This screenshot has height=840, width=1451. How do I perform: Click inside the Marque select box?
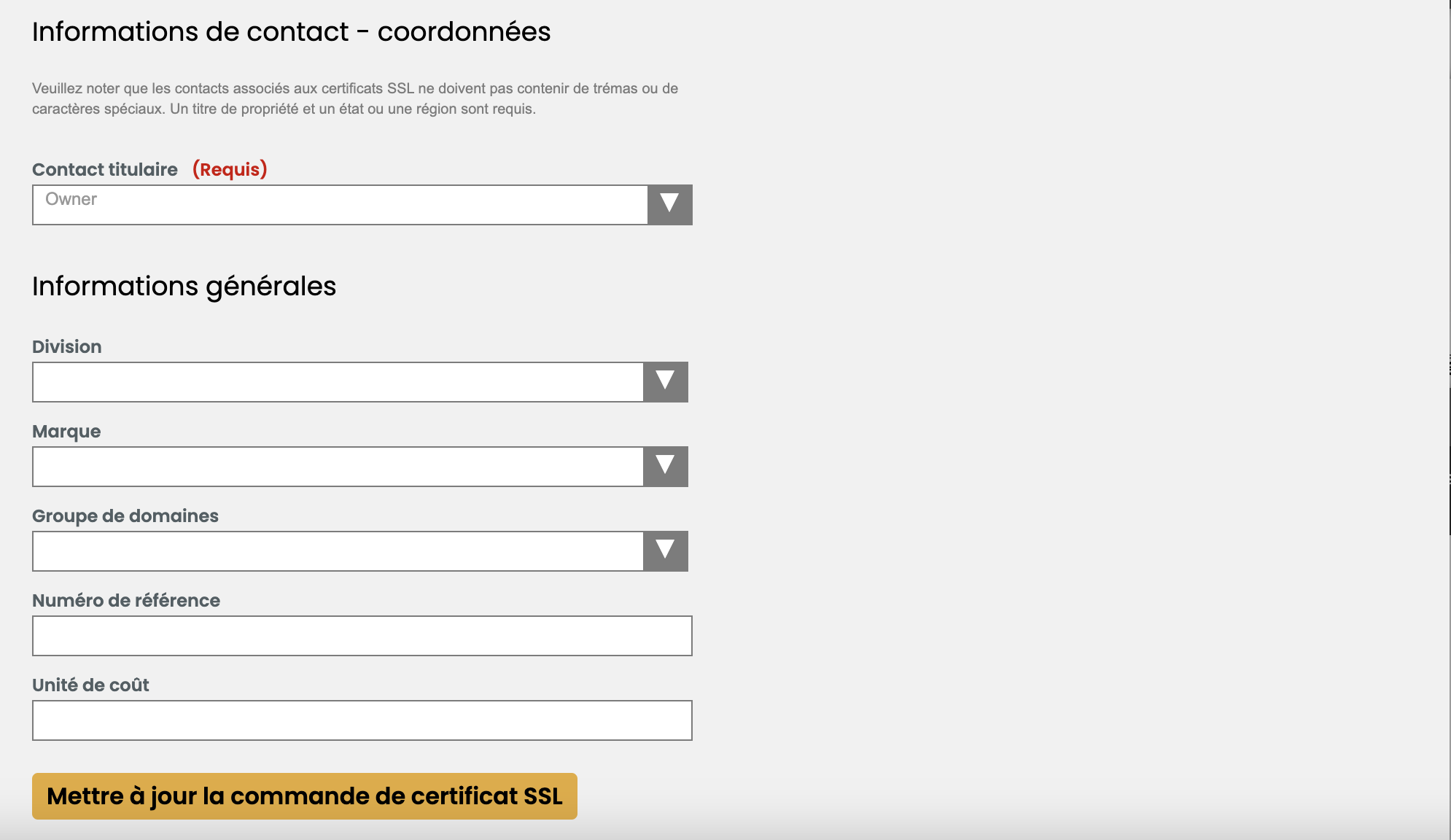tap(338, 467)
